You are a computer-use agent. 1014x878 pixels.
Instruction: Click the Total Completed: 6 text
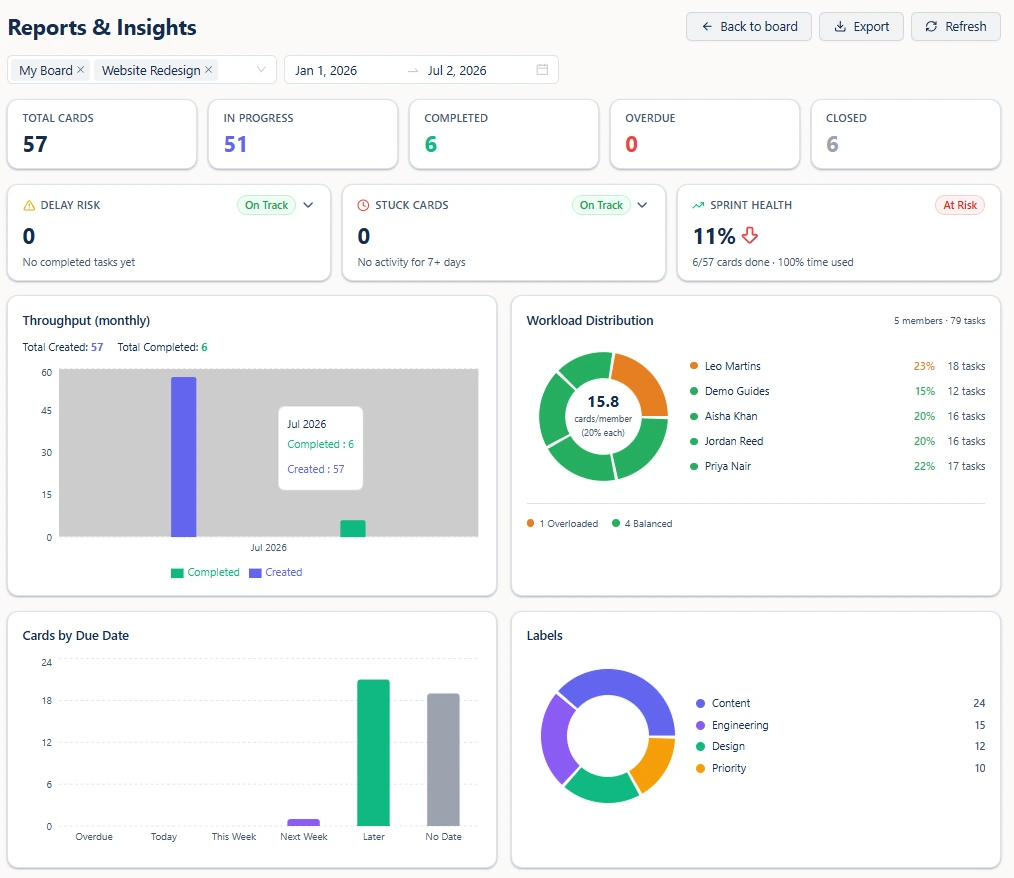(x=162, y=347)
